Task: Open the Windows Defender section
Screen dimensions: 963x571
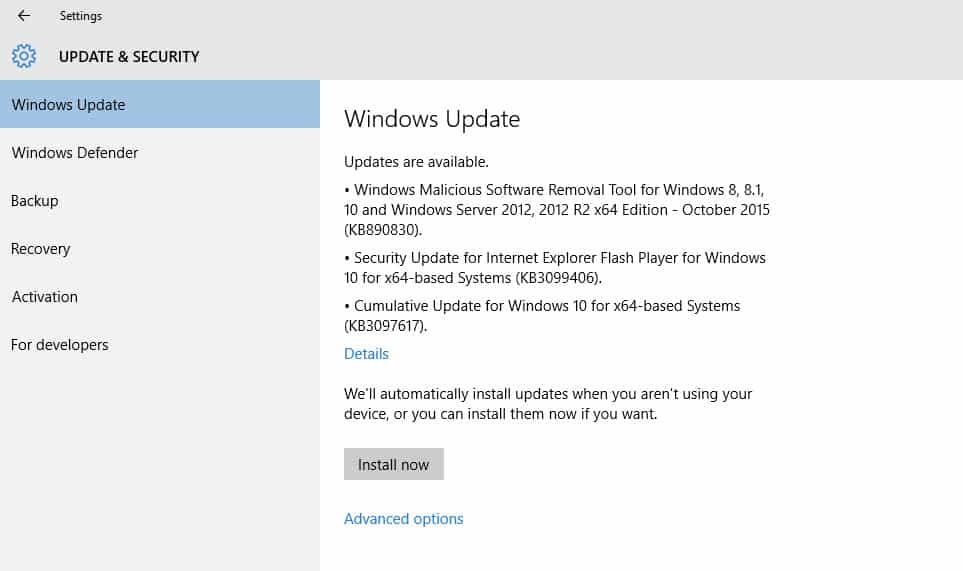Action: click(x=75, y=153)
